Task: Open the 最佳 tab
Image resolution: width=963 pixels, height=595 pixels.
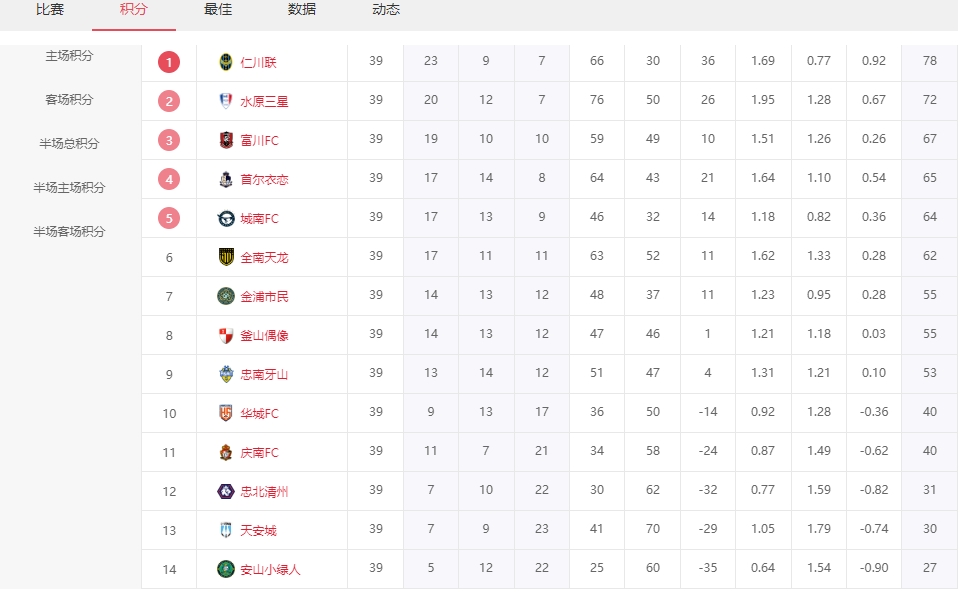Action: pyautogui.click(x=218, y=10)
